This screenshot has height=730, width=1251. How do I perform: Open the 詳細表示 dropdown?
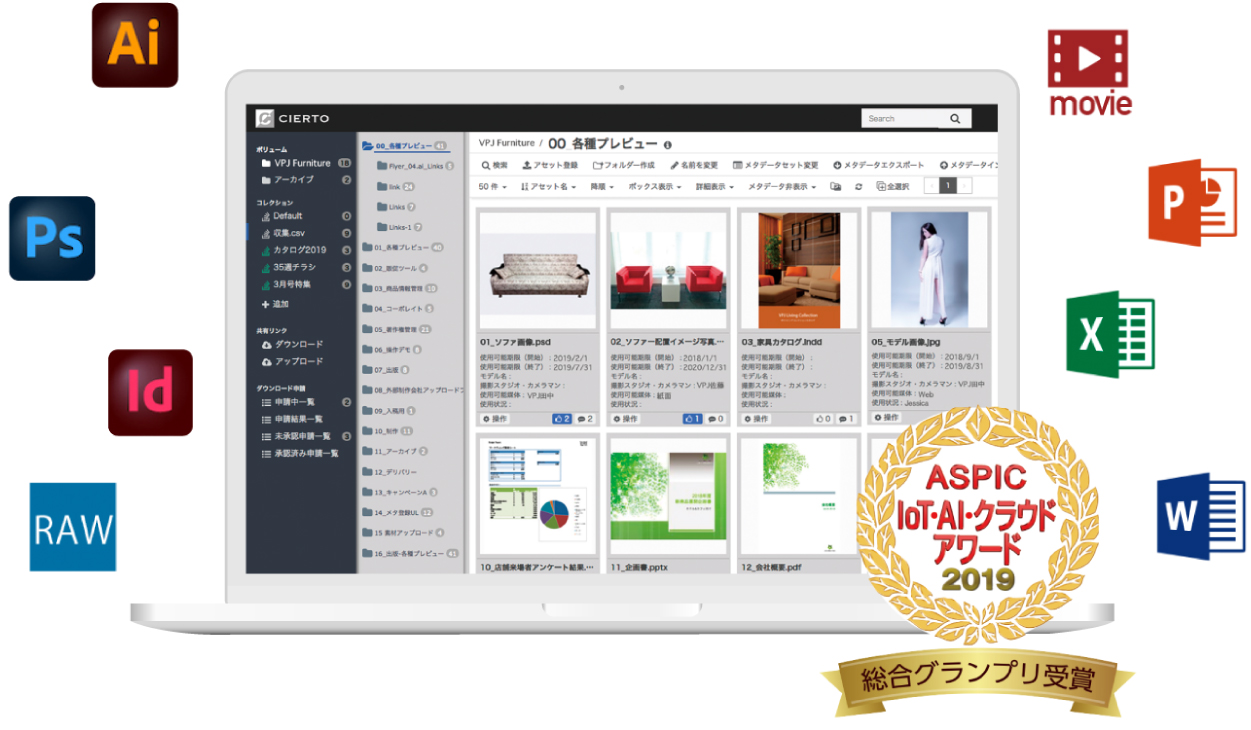pyautogui.click(x=715, y=187)
